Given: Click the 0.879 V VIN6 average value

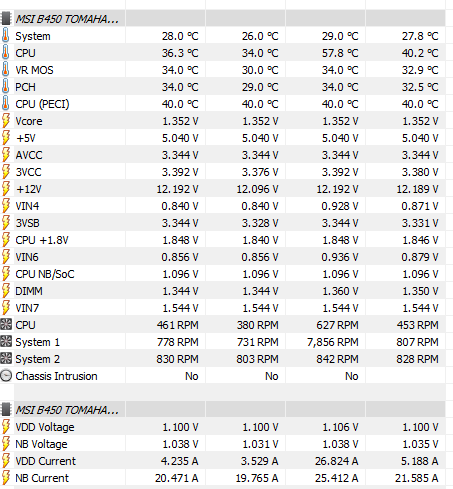Looking at the screenshot, I should tap(420, 257).
